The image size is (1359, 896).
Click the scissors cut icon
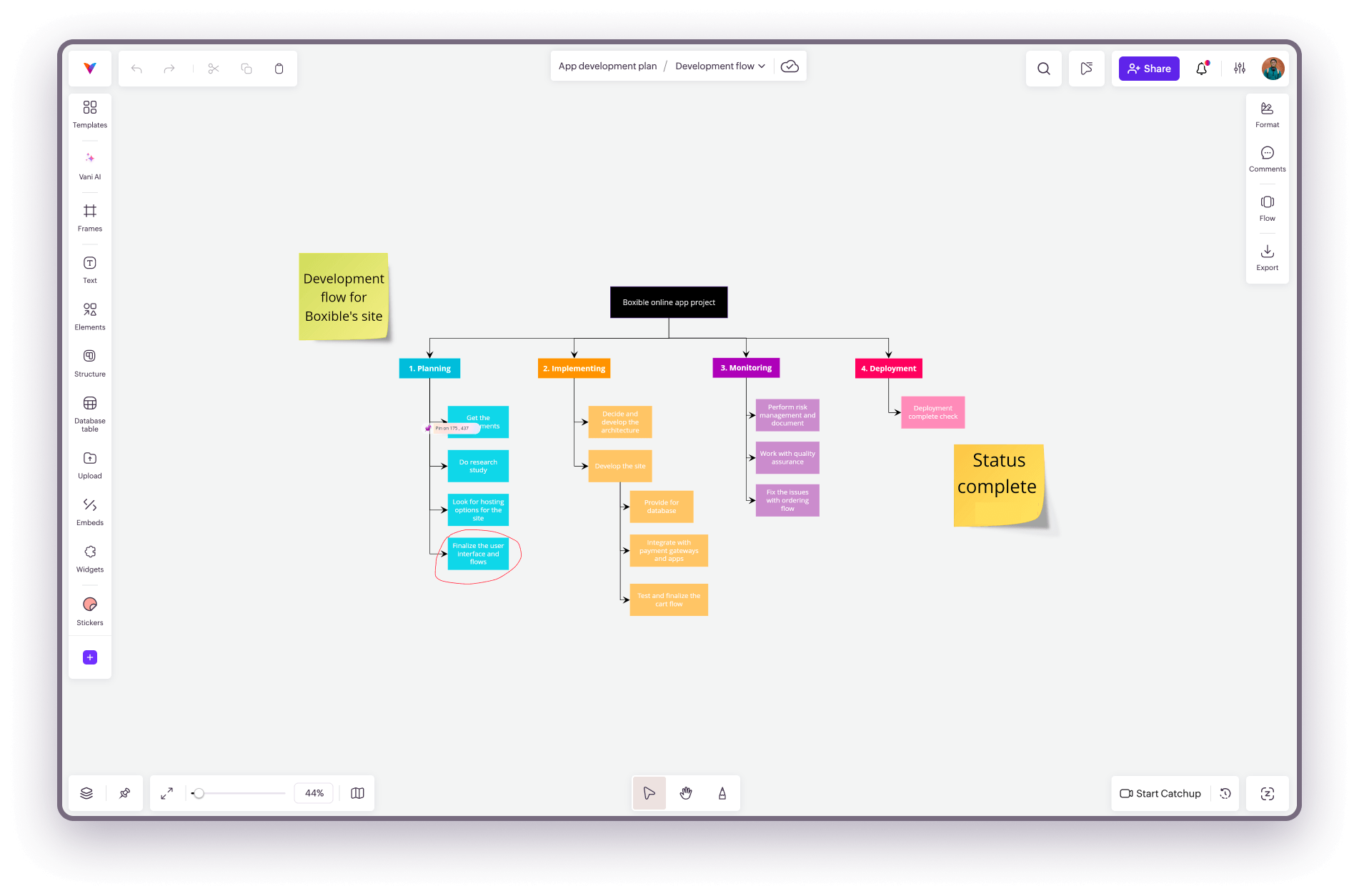coord(214,69)
